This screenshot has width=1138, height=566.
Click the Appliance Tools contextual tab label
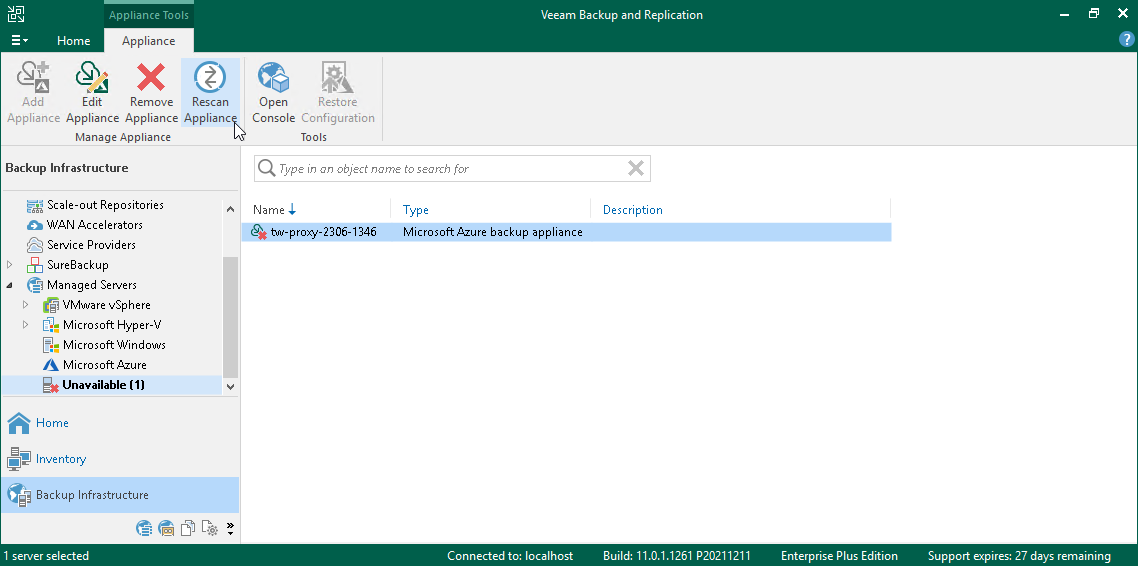pyautogui.click(x=149, y=15)
